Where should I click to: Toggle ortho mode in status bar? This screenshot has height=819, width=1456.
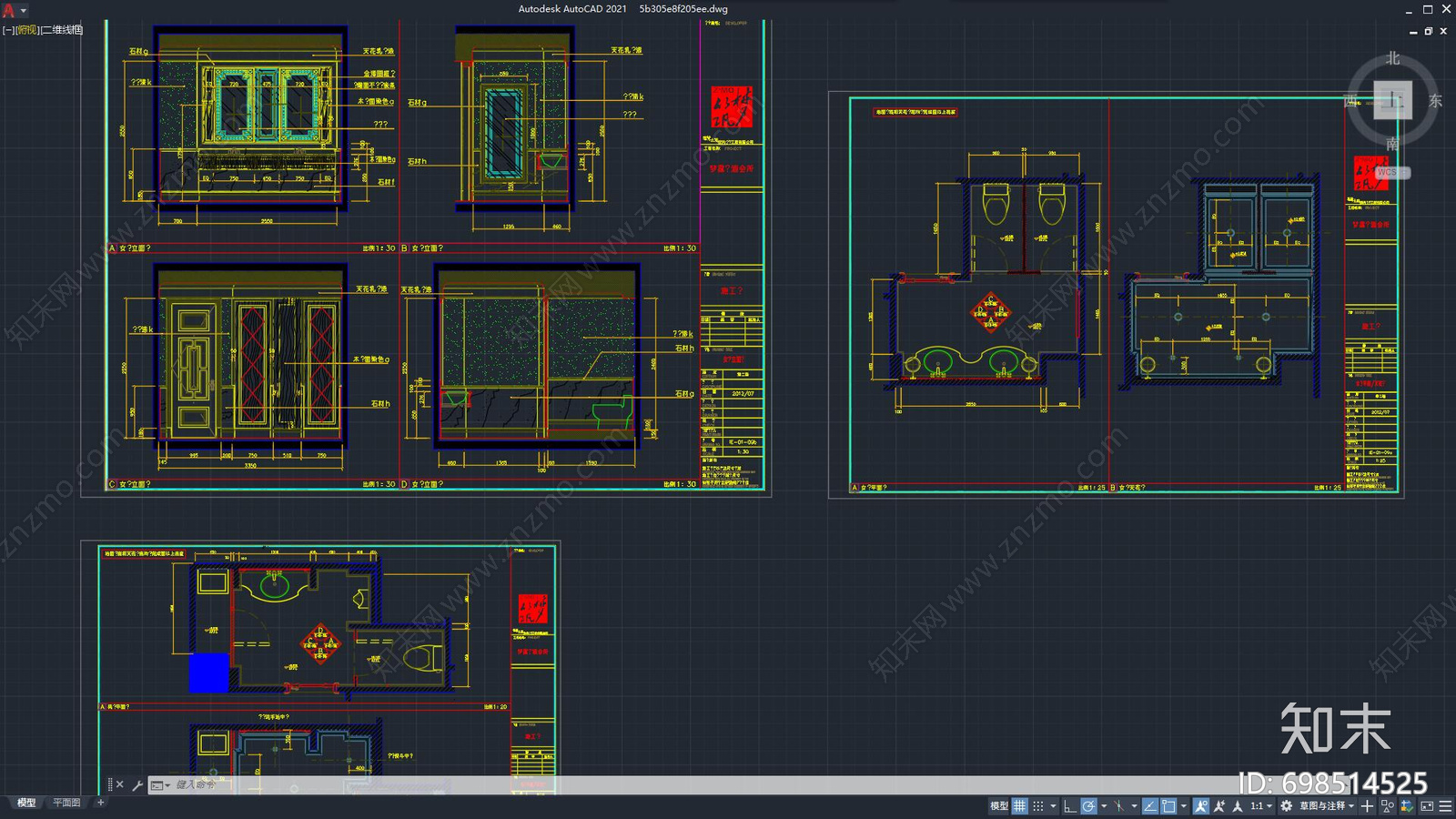click(1070, 806)
